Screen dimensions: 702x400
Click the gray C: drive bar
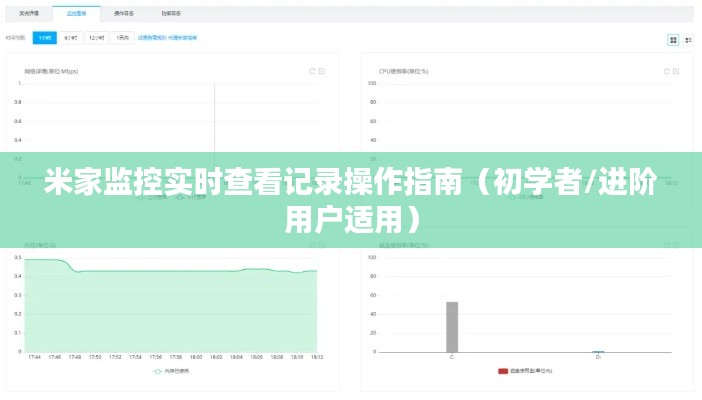tap(452, 327)
